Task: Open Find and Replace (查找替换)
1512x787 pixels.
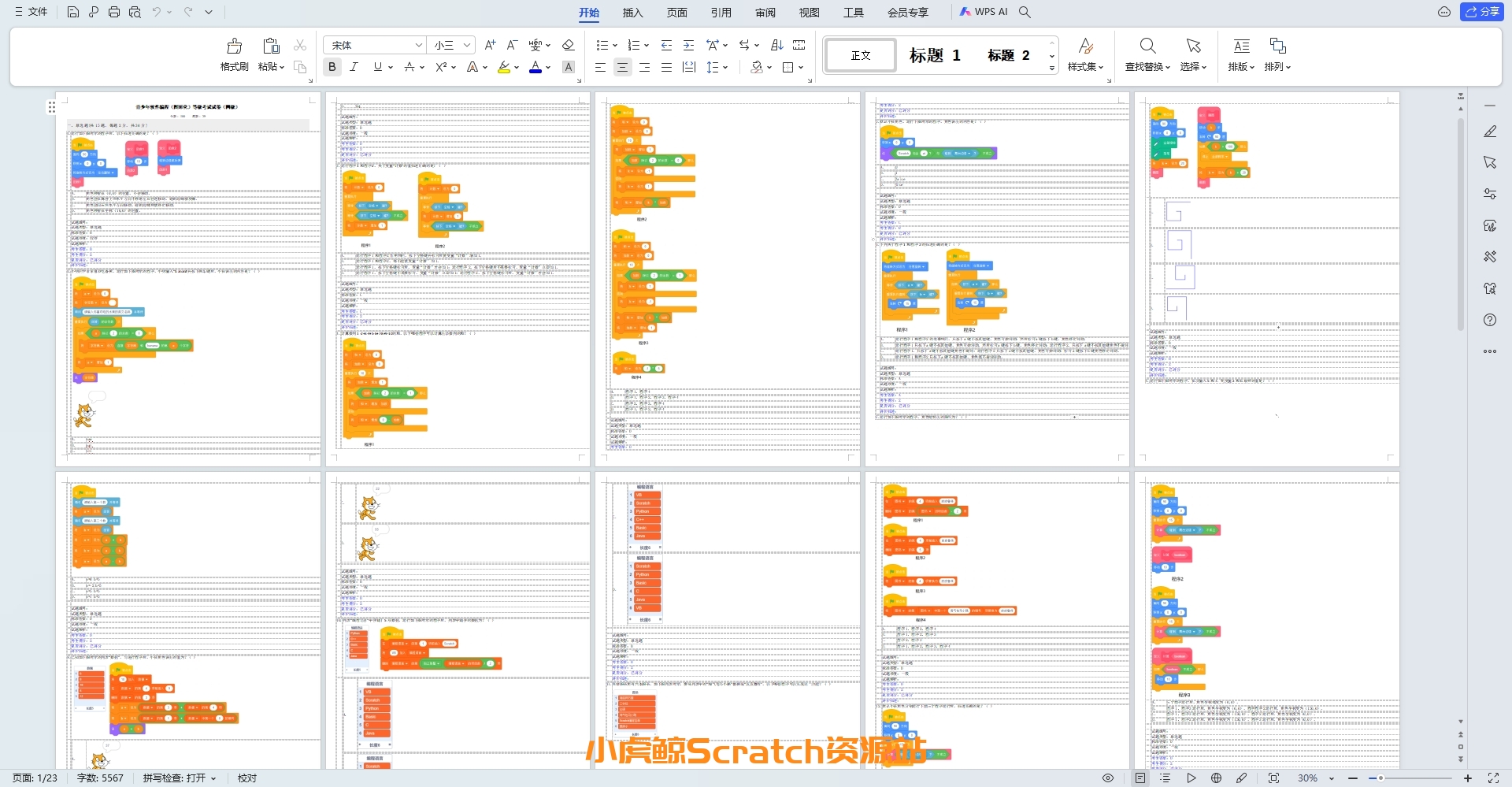Action: click(1147, 46)
